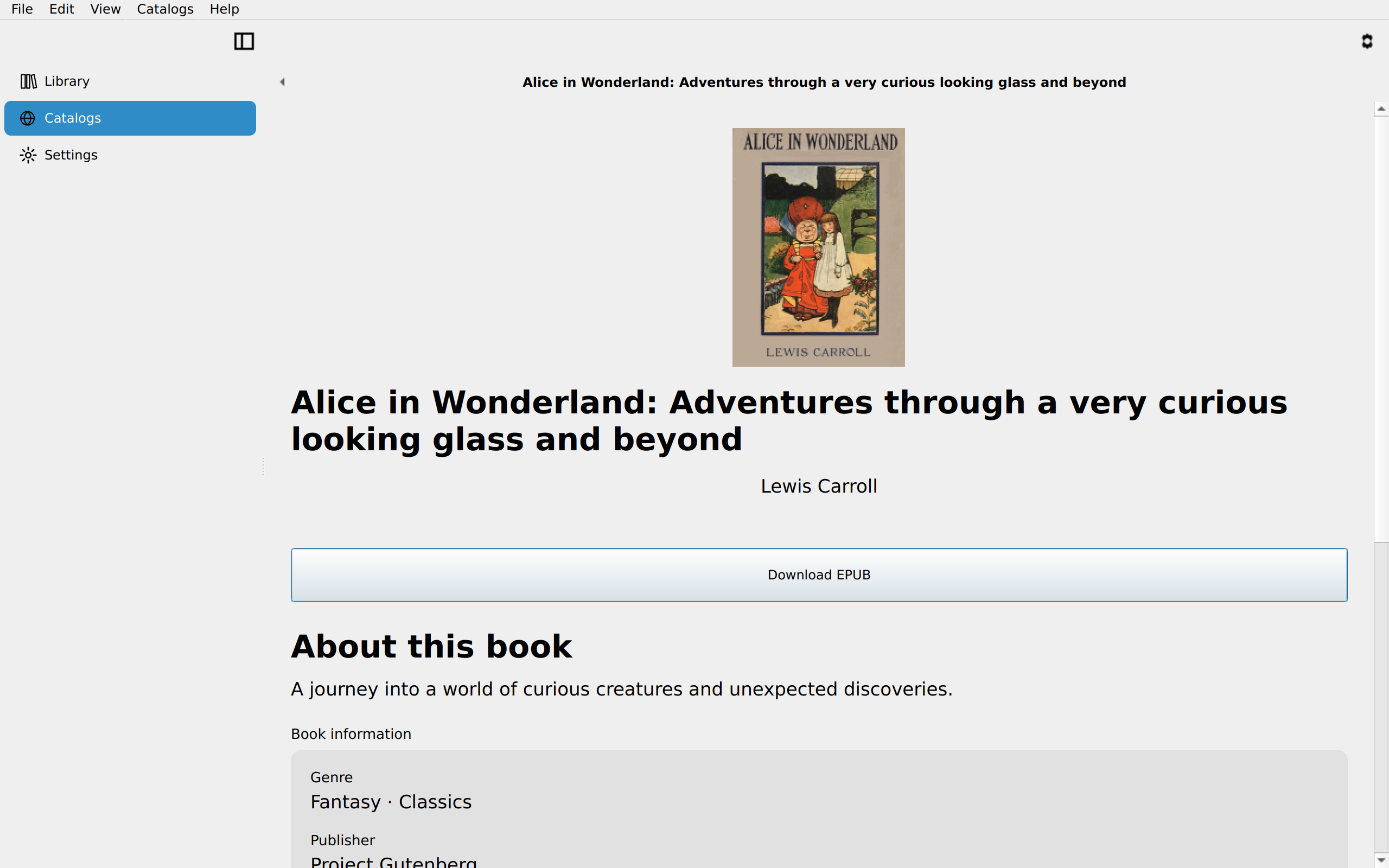Open the View menu
Screen dimensions: 1389x868
105,9
